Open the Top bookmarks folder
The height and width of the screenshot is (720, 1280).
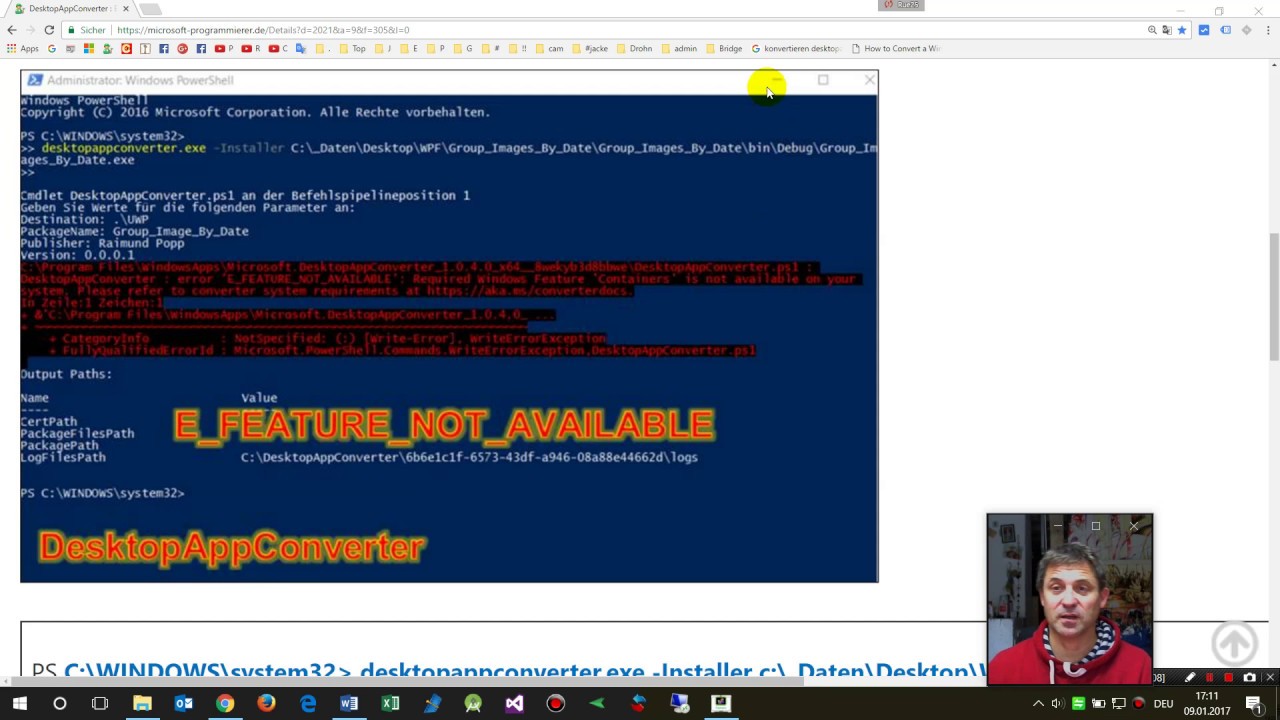coord(352,48)
